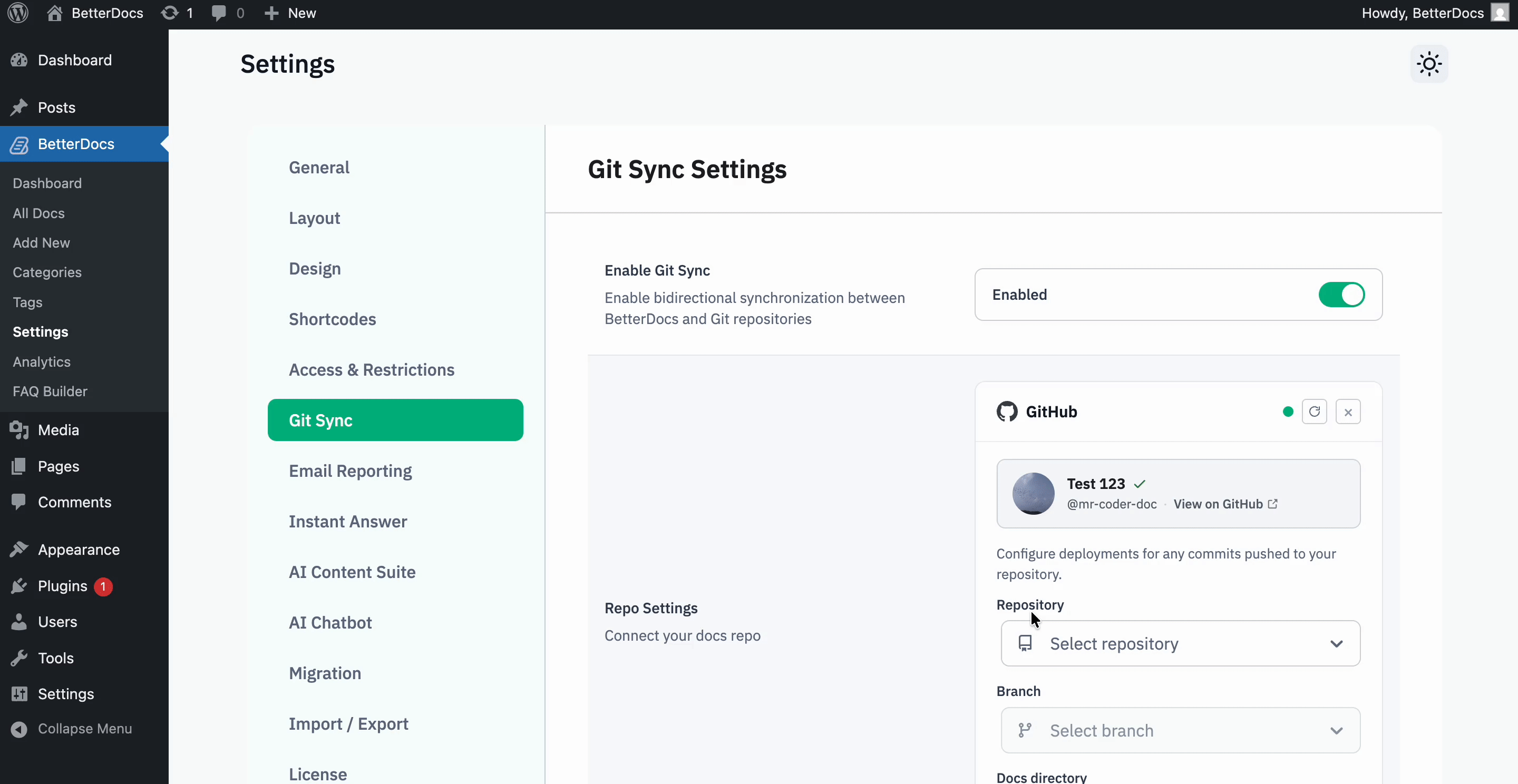Open Add New in BetterDocs submenu
The width and height of the screenshot is (1518, 784).
[x=41, y=243]
